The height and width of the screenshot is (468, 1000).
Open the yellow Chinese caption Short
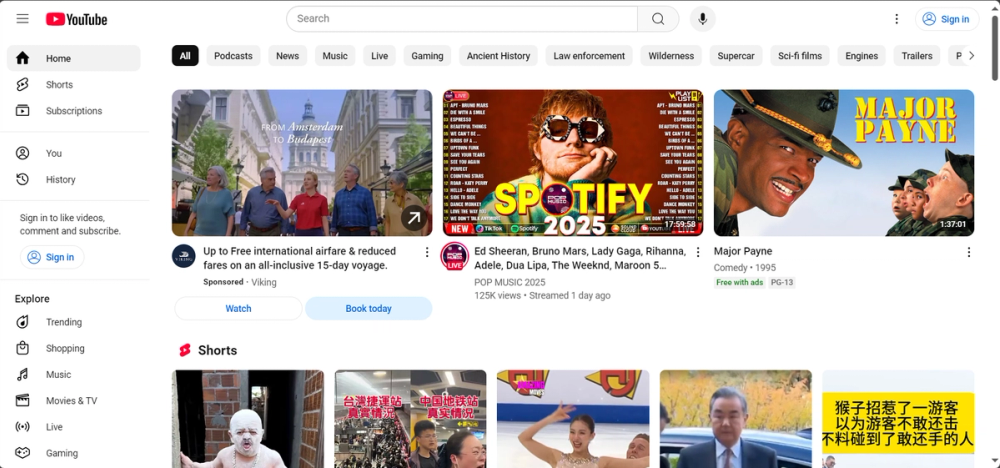(898, 419)
